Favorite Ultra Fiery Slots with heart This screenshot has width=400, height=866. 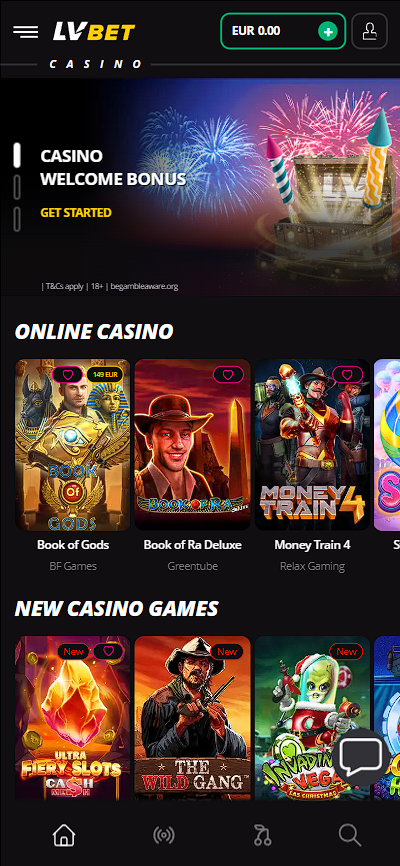[108, 651]
